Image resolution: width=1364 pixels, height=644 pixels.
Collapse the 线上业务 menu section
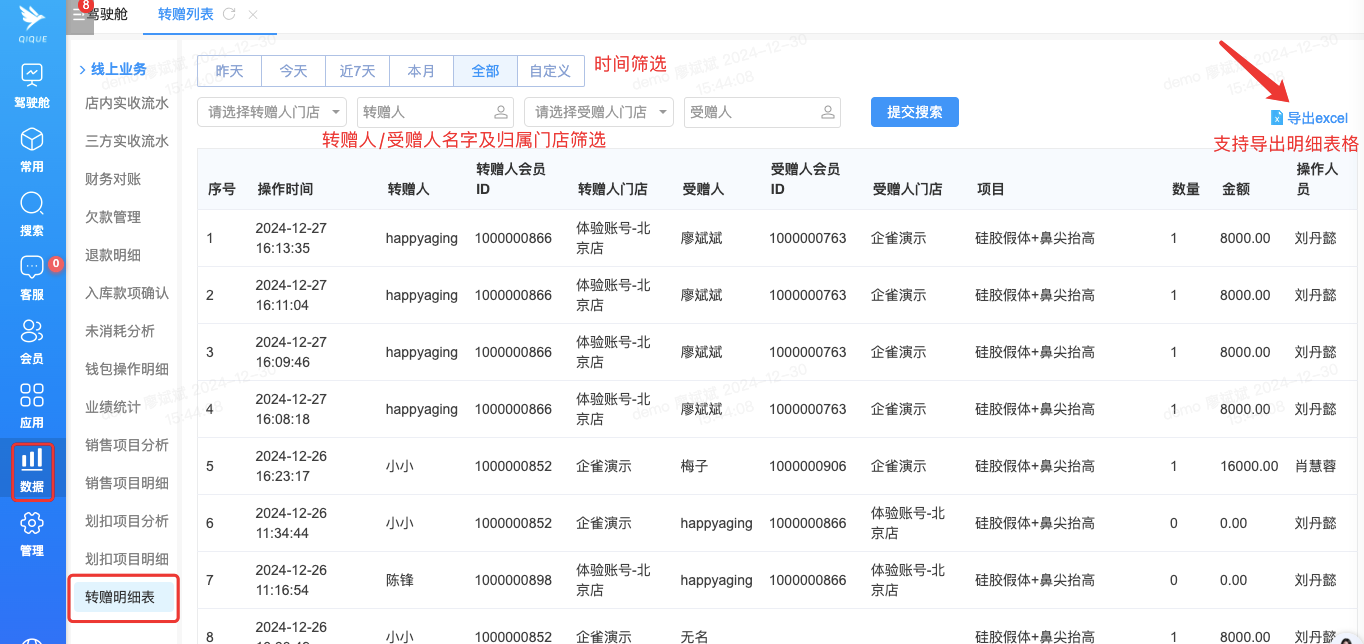click(x=112, y=69)
